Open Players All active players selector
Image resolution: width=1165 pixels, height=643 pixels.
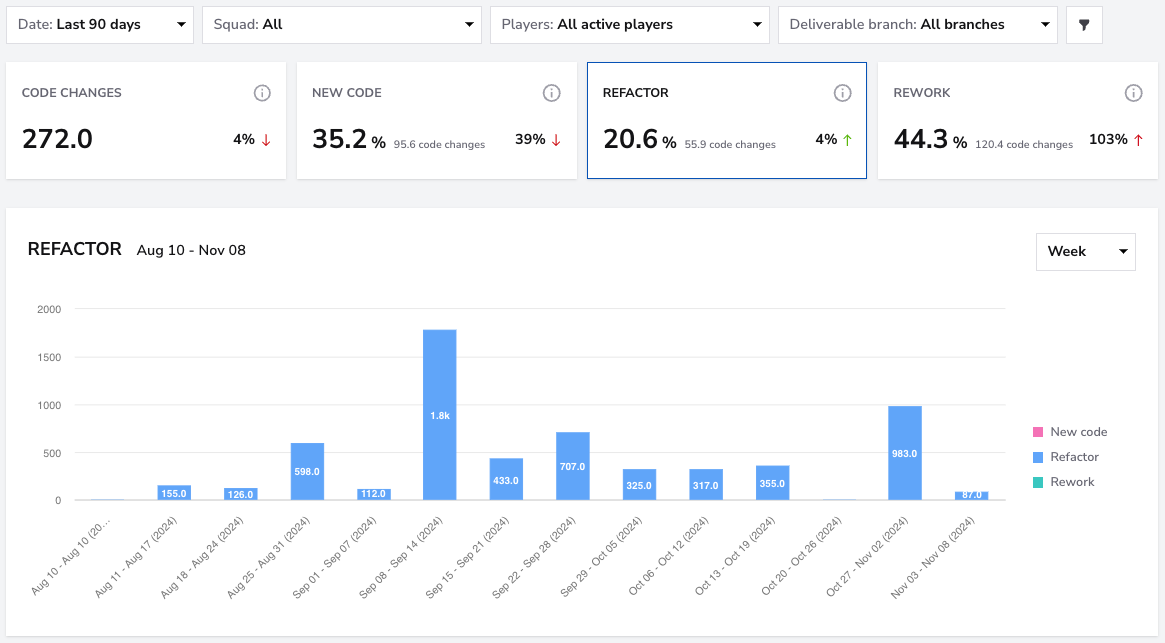630,25
